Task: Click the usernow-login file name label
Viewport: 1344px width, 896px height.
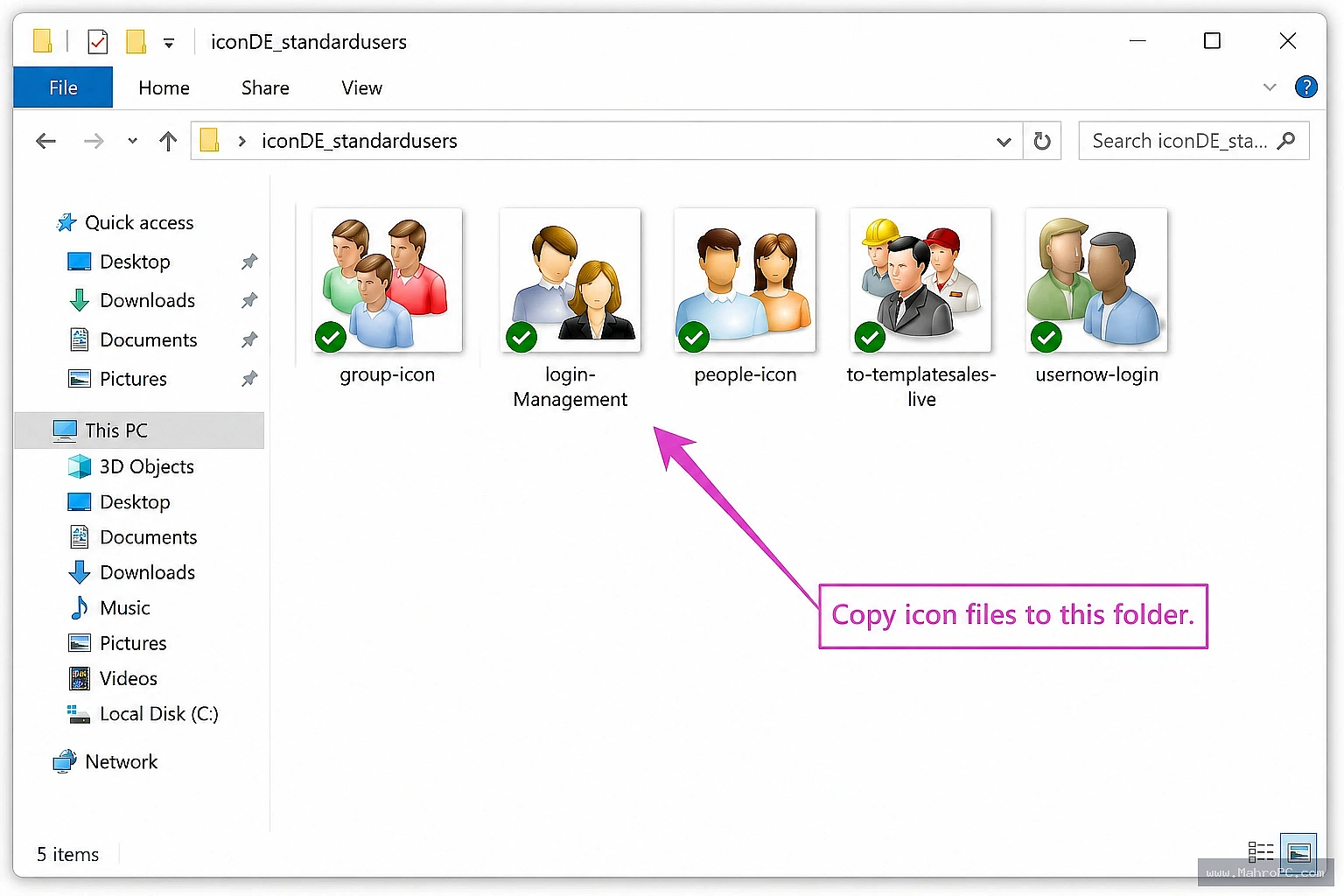Action: pyautogui.click(x=1096, y=374)
